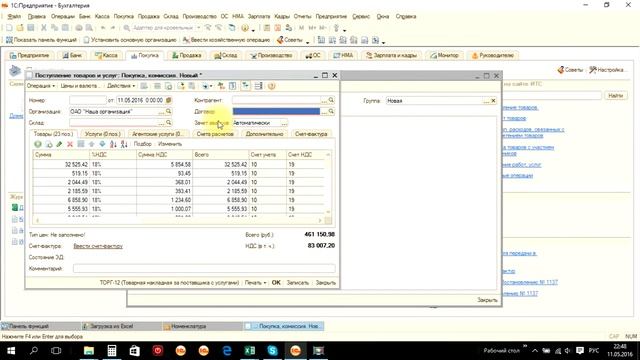This screenshot has width=640, height=360.
Task: Open the Отчеты menu in the menu bar
Action: point(302,16)
